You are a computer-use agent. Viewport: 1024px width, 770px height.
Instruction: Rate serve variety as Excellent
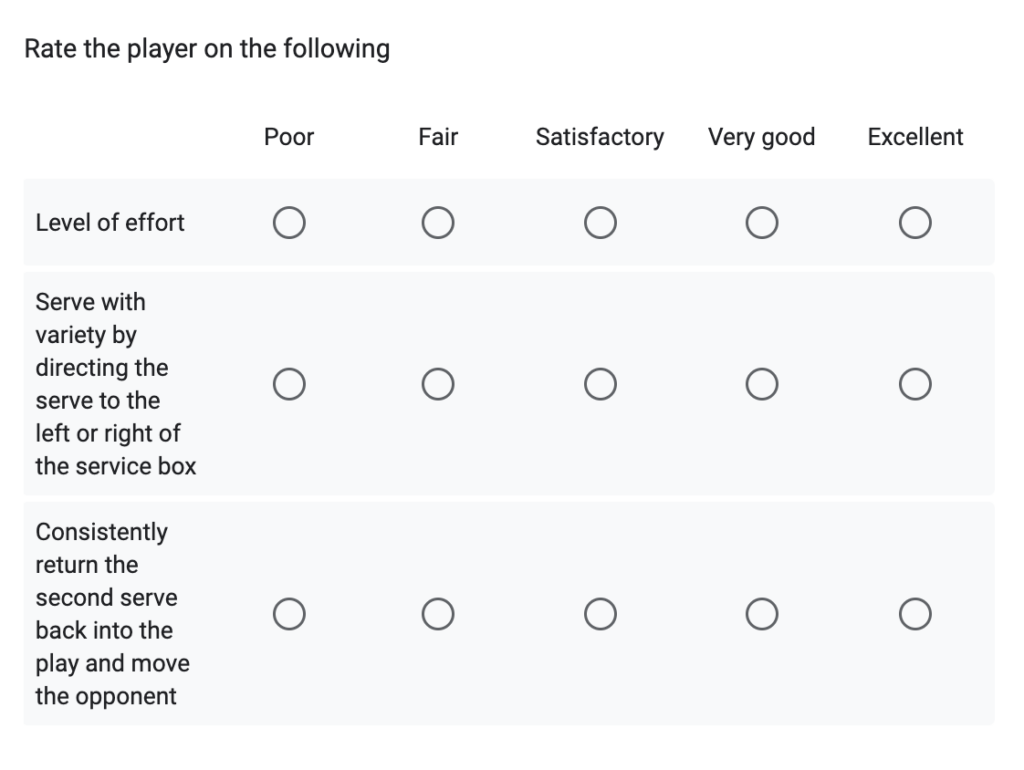pos(915,383)
